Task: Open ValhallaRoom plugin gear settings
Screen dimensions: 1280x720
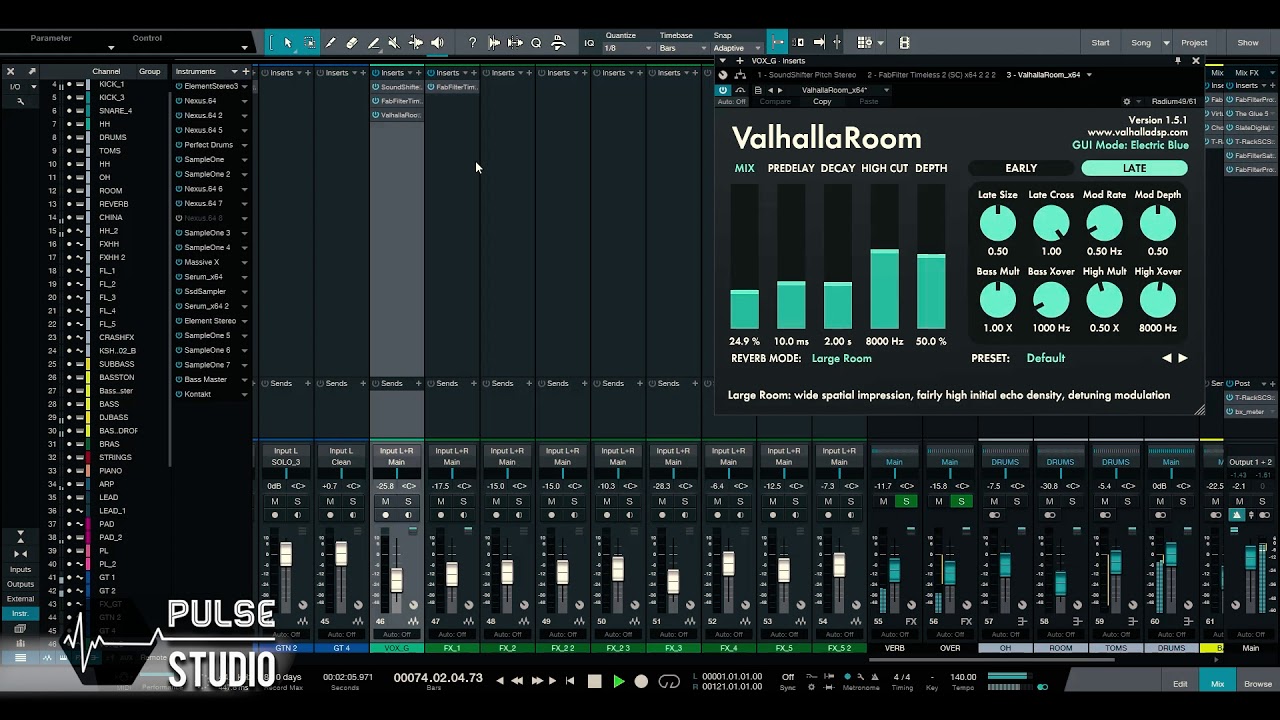Action: (1127, 101)
